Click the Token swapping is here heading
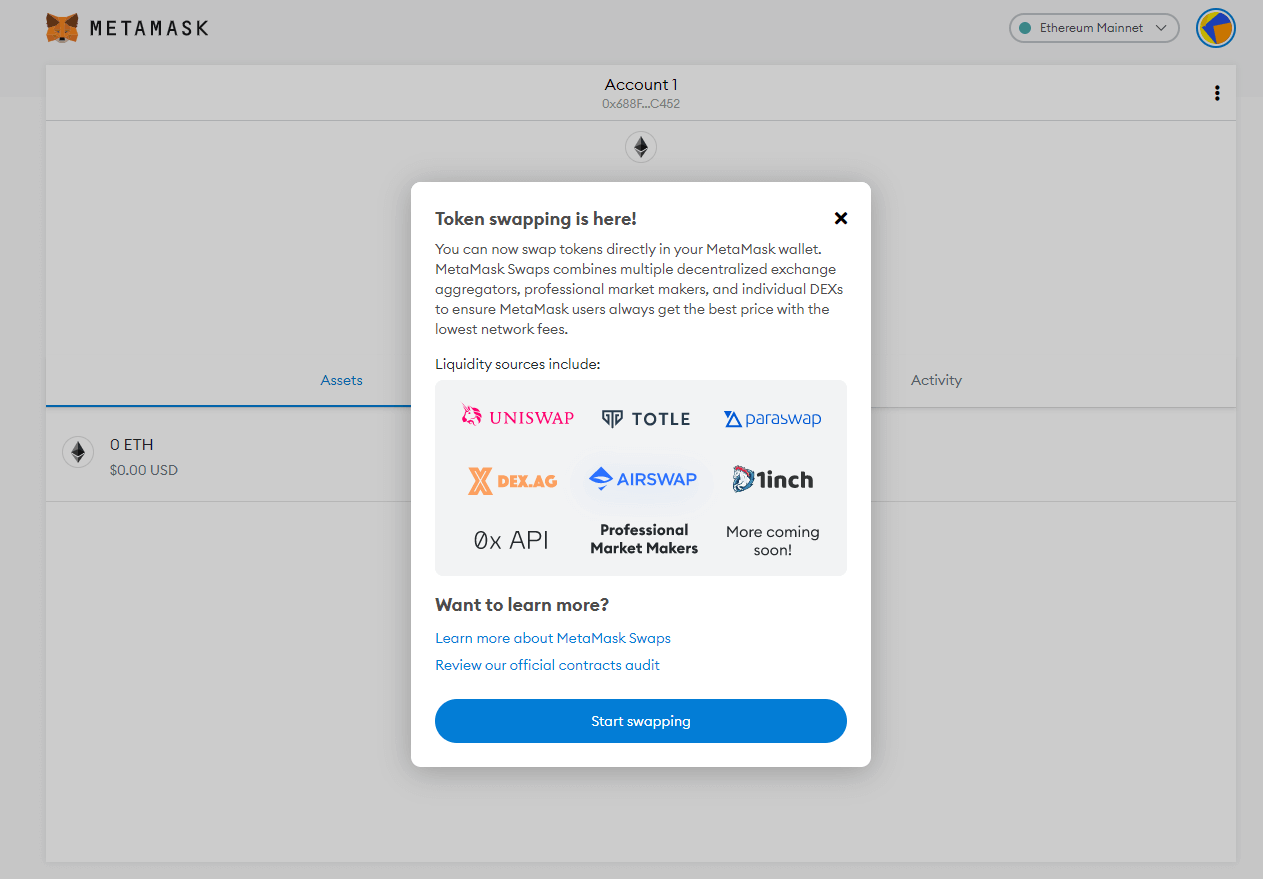Screen dimensions: 1263x879 pyautogui.click(x=536, y=219)
